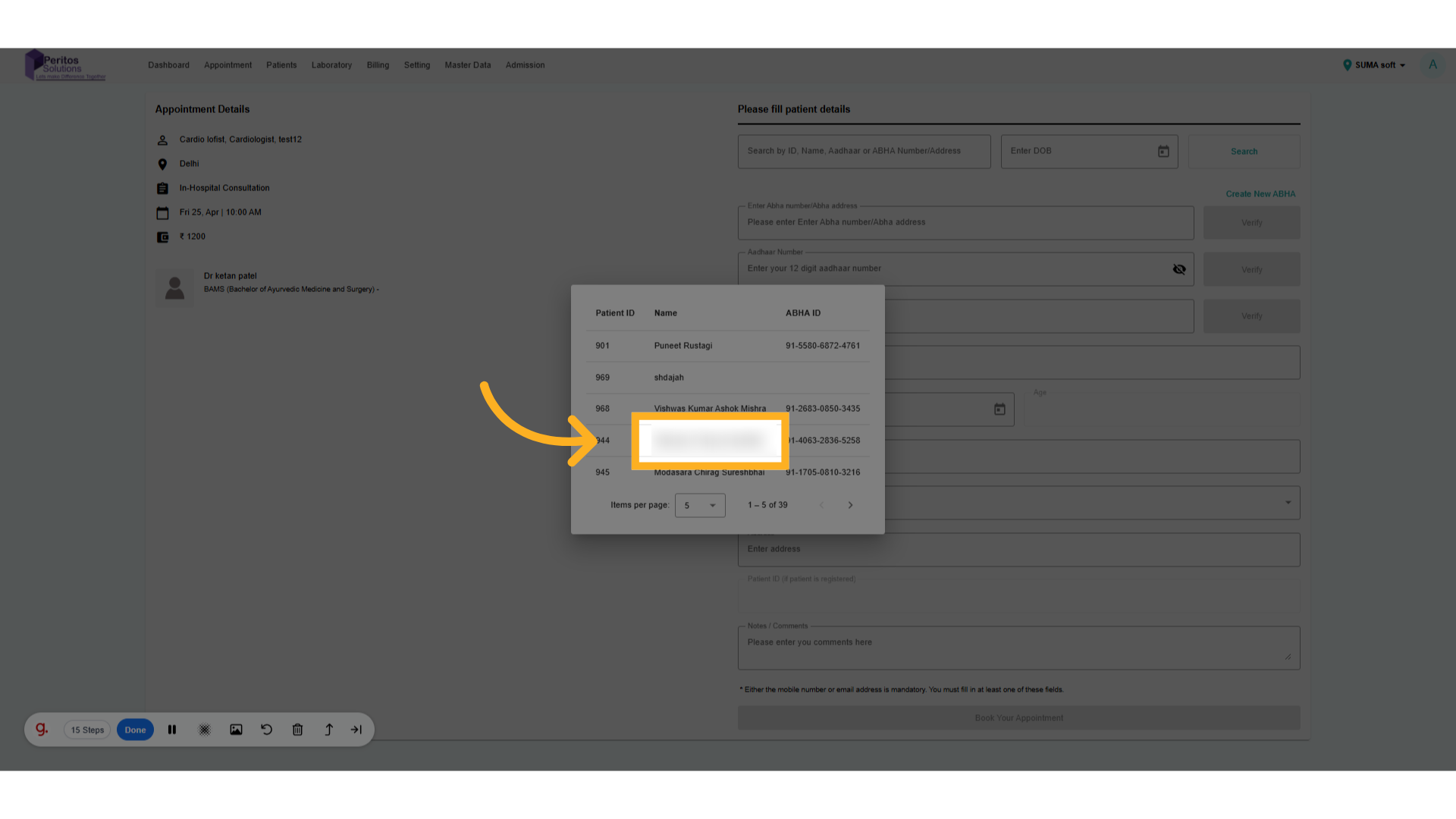Switch to the Laboratory section

pos(331,65)
